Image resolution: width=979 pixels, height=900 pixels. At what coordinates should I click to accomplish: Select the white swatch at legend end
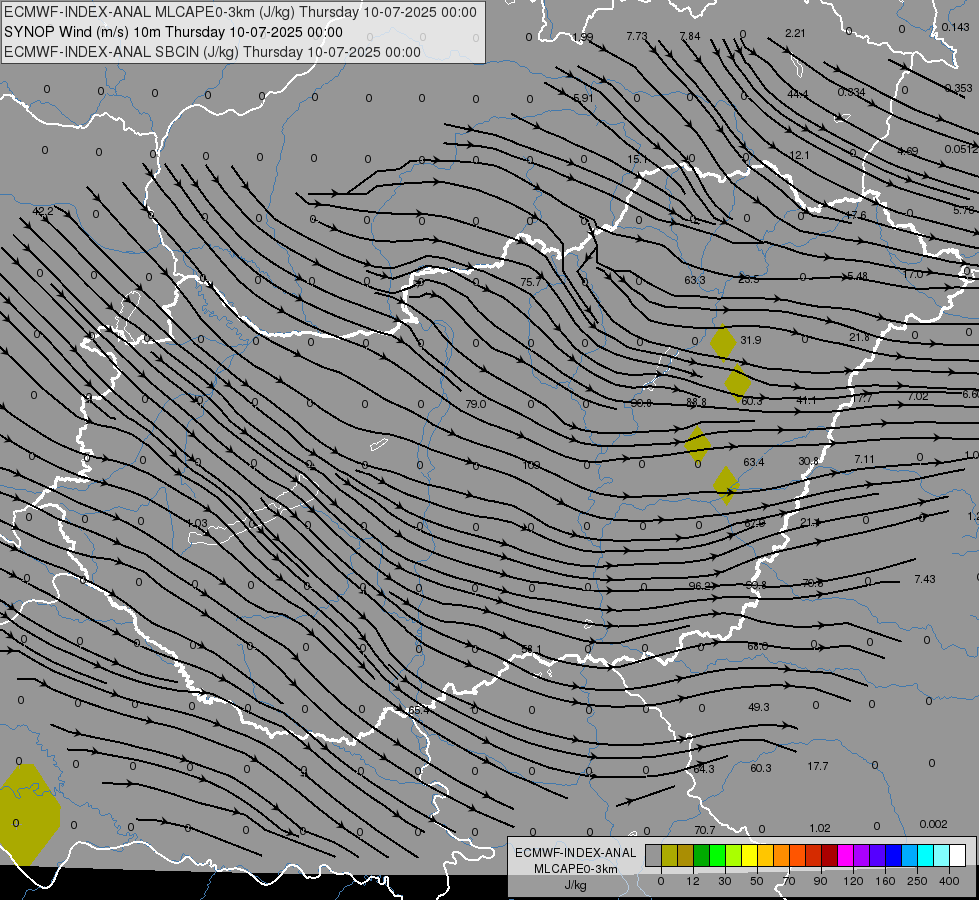(957, 855)
